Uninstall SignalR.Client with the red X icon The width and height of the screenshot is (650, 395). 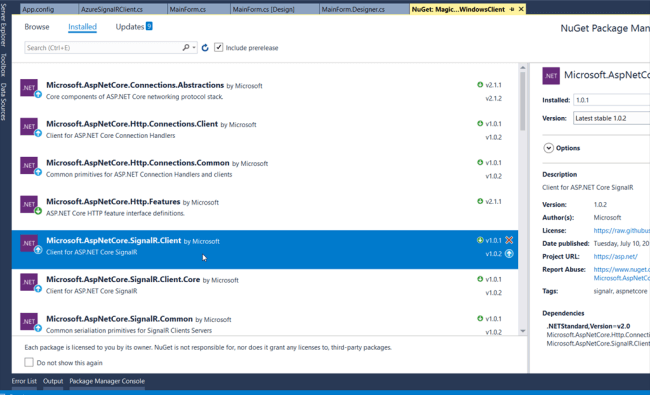pyautogui.click(x=509, y=240)
